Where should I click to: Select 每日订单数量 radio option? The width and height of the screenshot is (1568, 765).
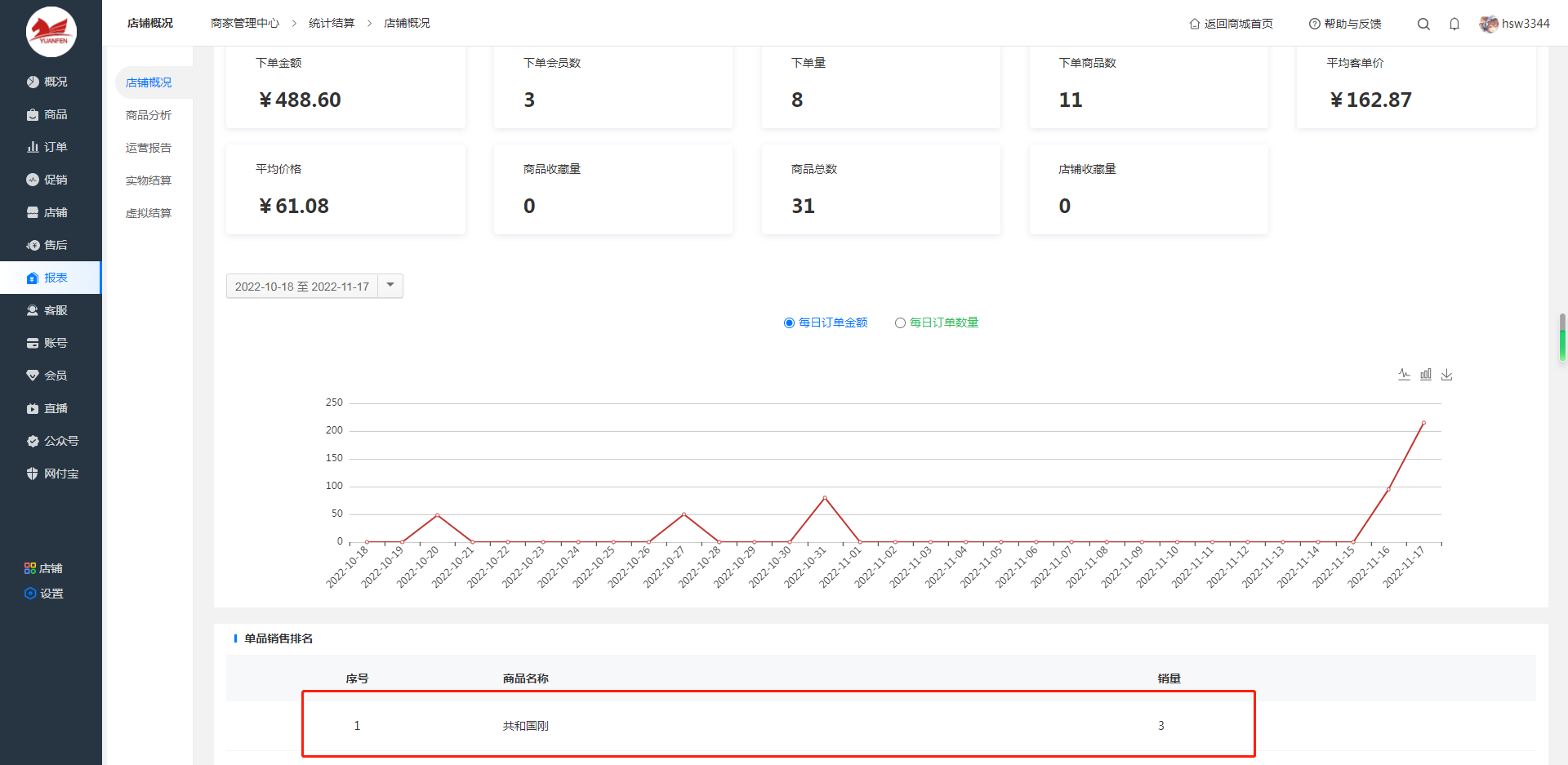pos(900,323)
